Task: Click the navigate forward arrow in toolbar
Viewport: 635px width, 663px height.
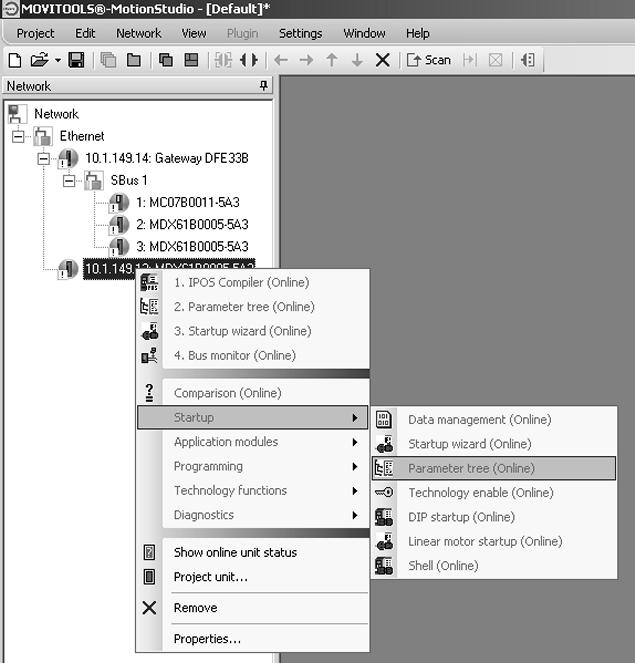Action: pyautogui.click(x=307, y=60)
